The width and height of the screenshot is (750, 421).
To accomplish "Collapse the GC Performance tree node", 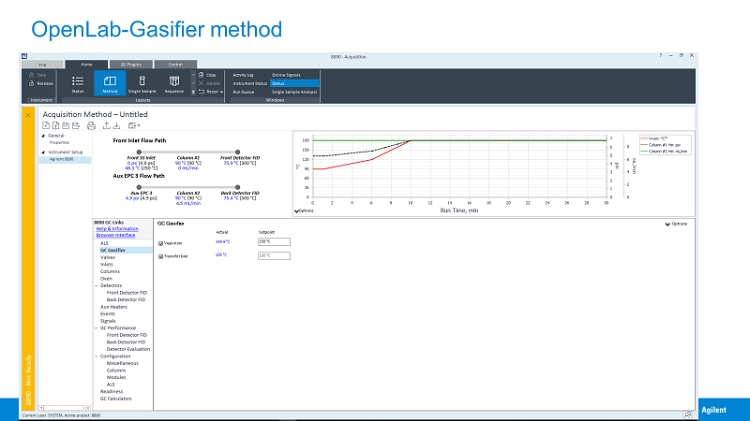I will tap(97, 327).
